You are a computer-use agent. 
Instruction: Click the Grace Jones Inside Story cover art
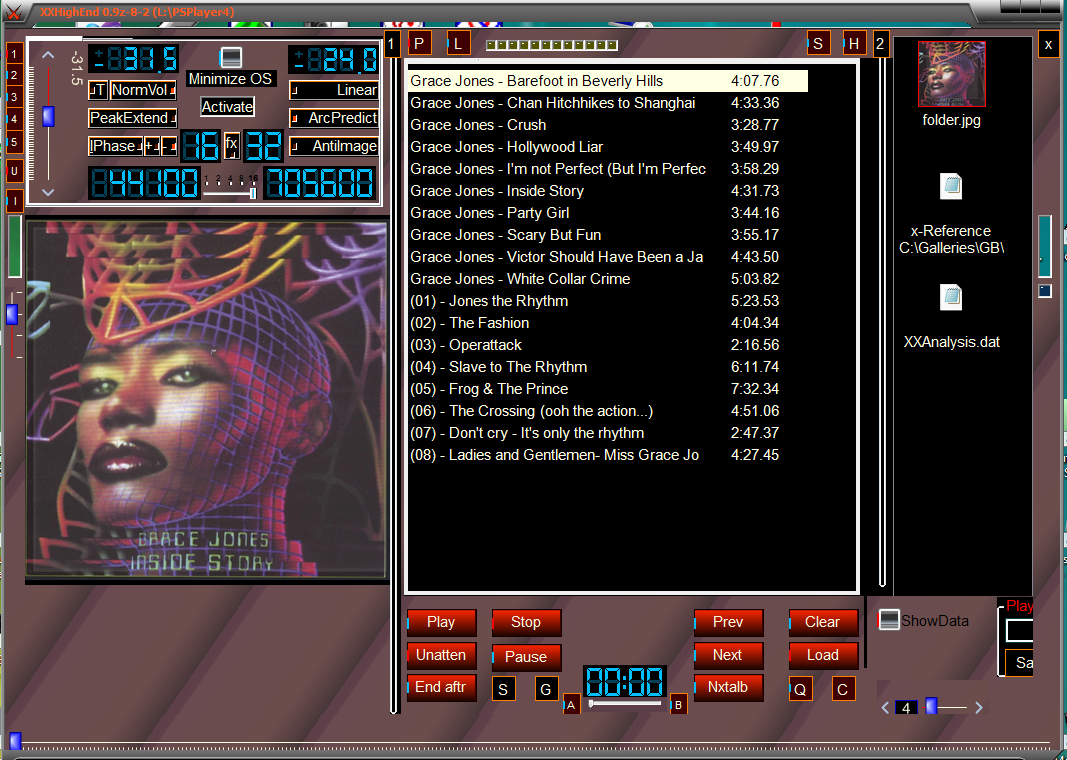(x=206, y=399)
